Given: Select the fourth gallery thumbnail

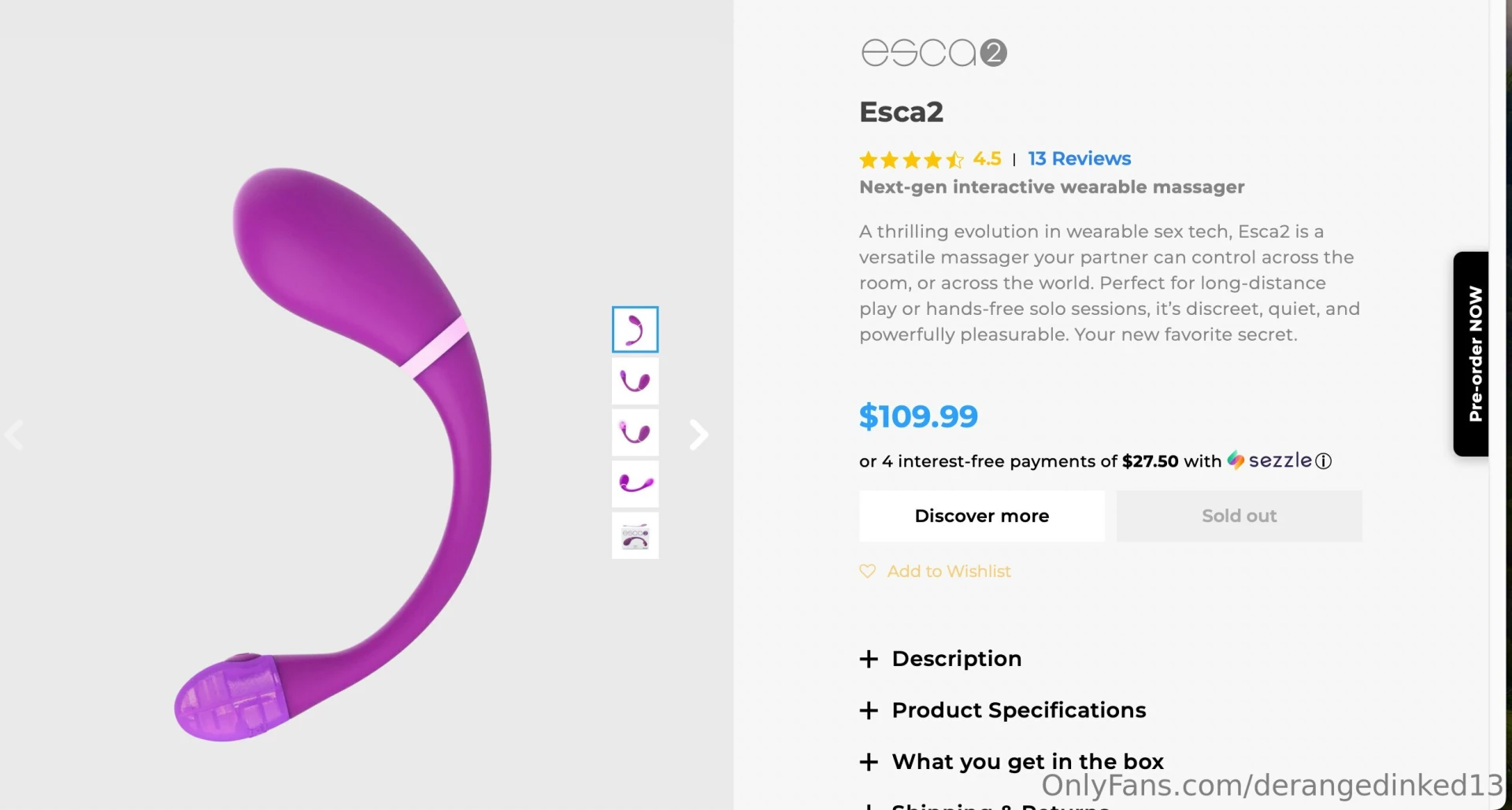Looking at the screenshot, I should click(635, 484).
